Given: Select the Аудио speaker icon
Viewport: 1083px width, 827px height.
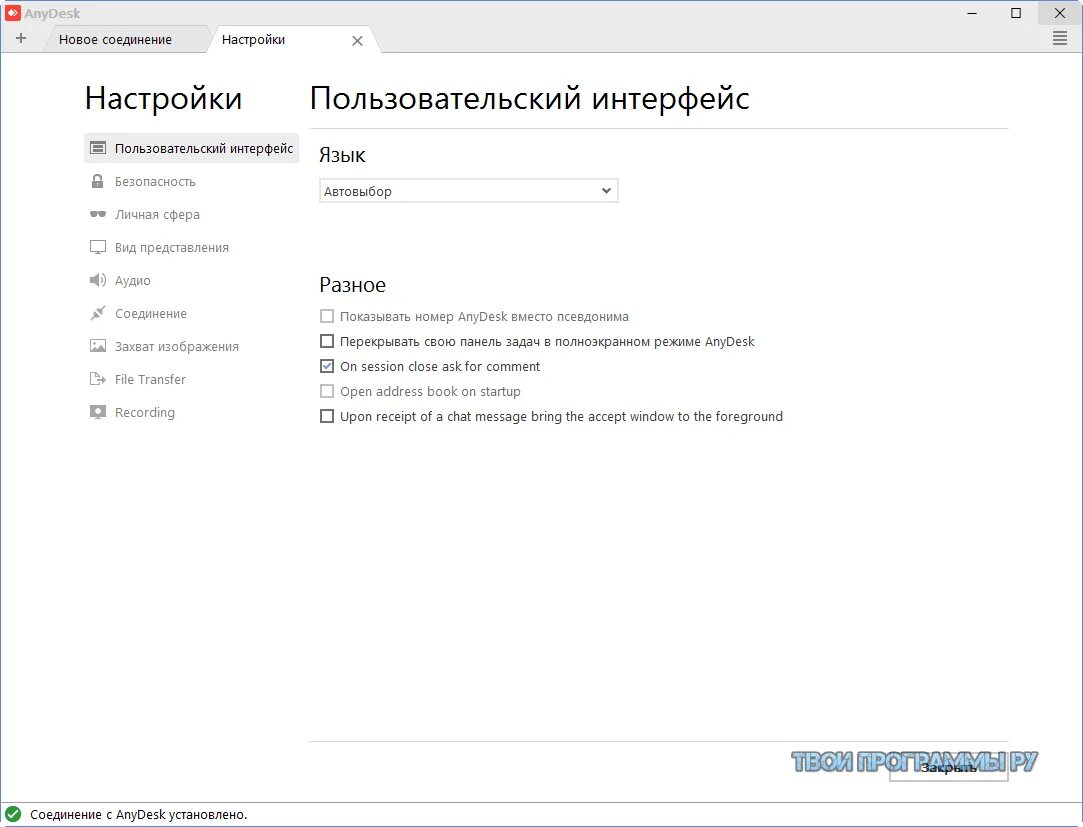Looking at the screenshot, I should point(98,280).
